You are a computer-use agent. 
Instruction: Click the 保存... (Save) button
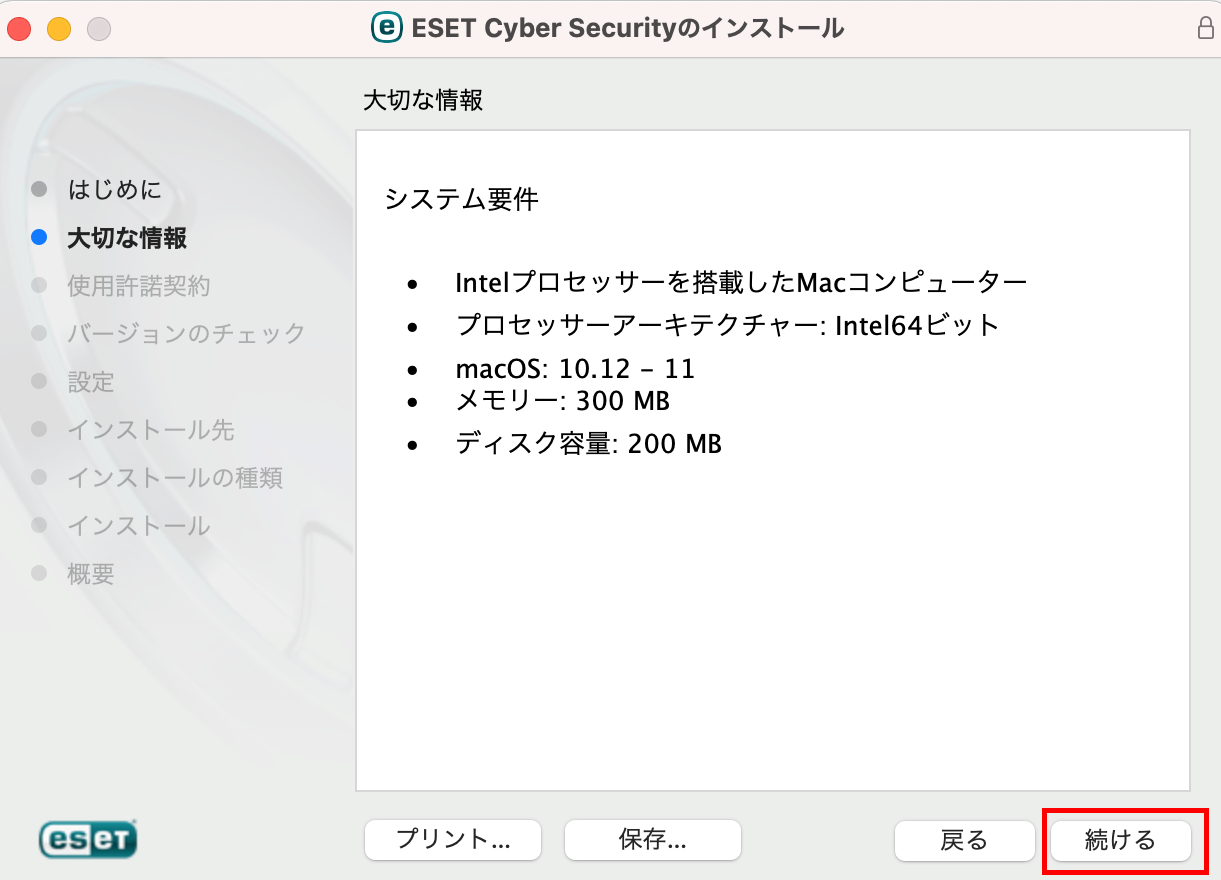652,840
